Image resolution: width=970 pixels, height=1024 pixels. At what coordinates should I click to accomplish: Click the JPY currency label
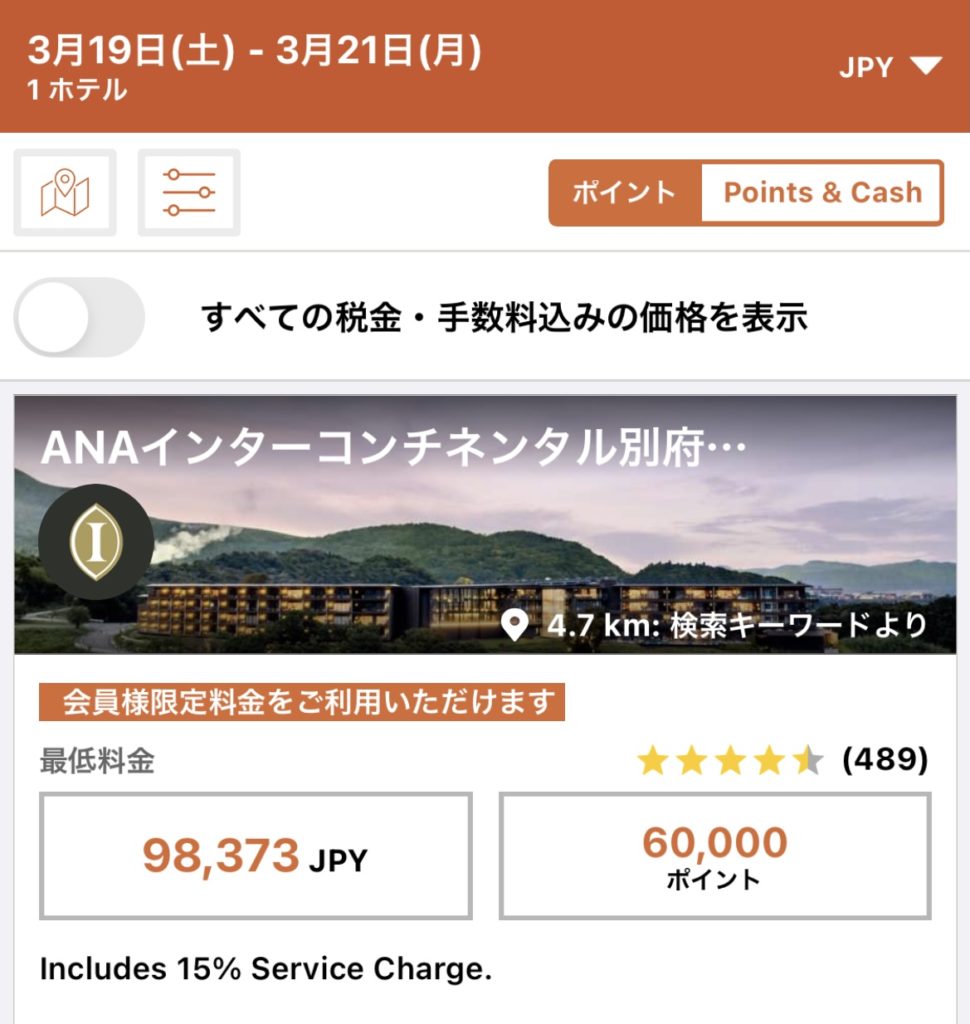coord(866,67)
